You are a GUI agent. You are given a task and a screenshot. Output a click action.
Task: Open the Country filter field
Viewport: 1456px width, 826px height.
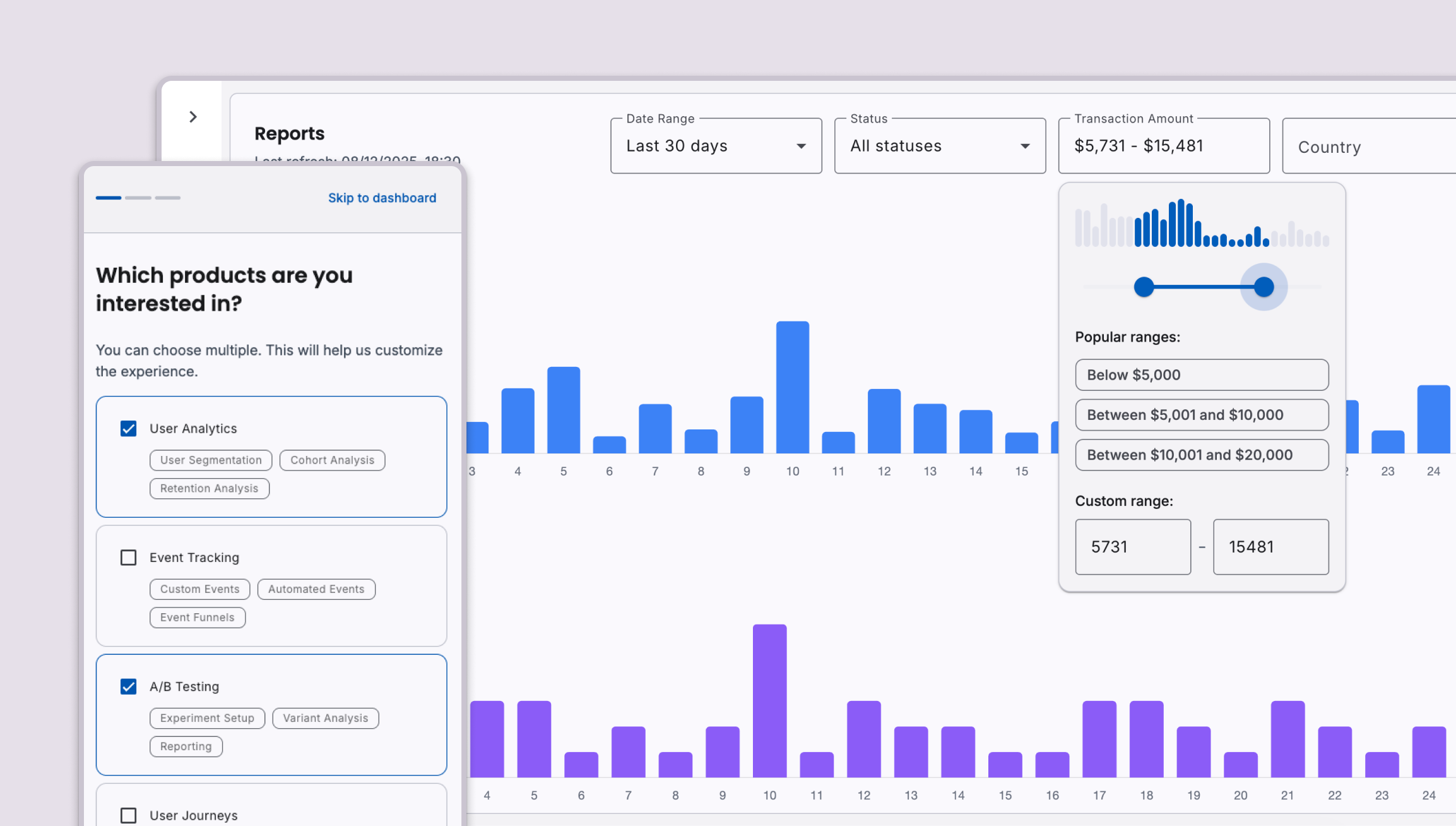[1368, 146]
